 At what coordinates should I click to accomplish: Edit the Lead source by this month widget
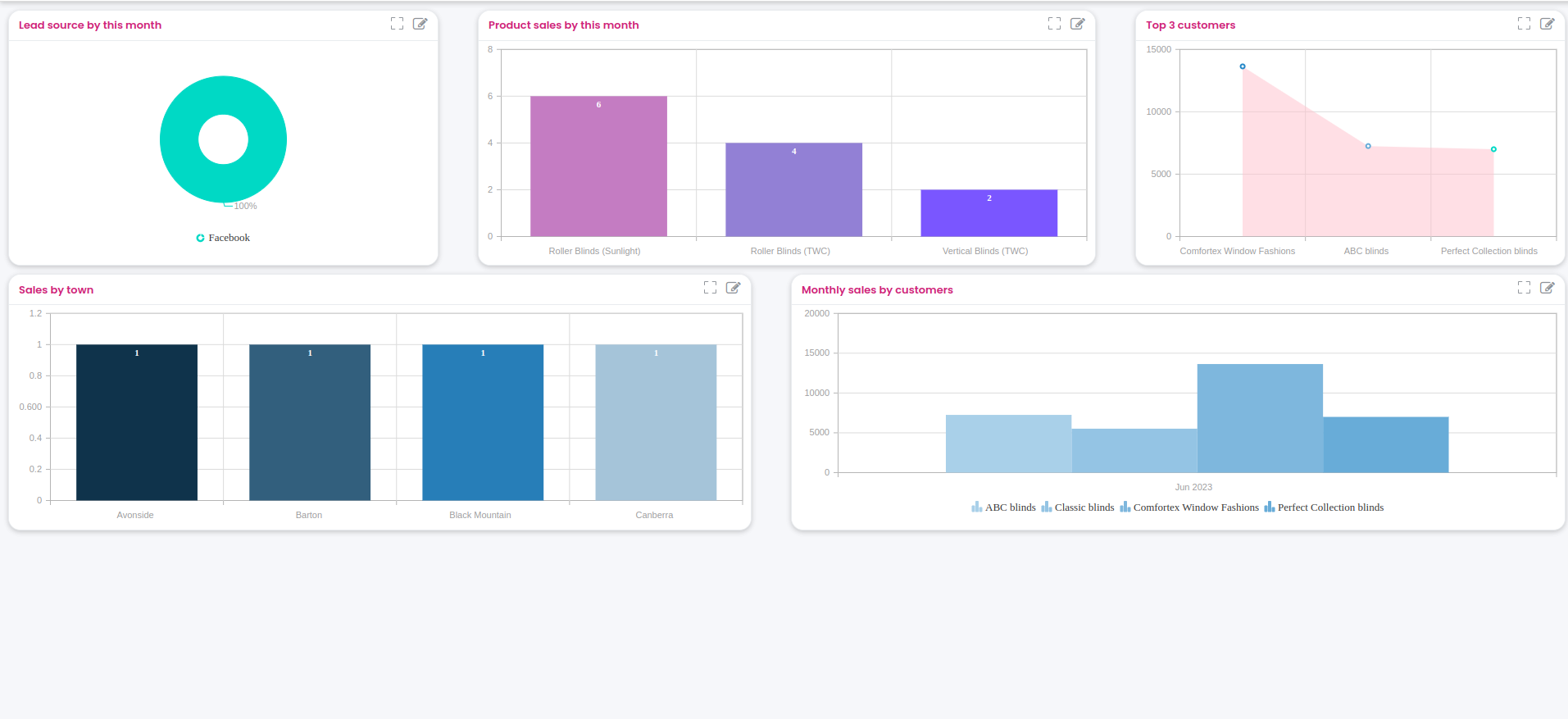[x=420, y=24]
